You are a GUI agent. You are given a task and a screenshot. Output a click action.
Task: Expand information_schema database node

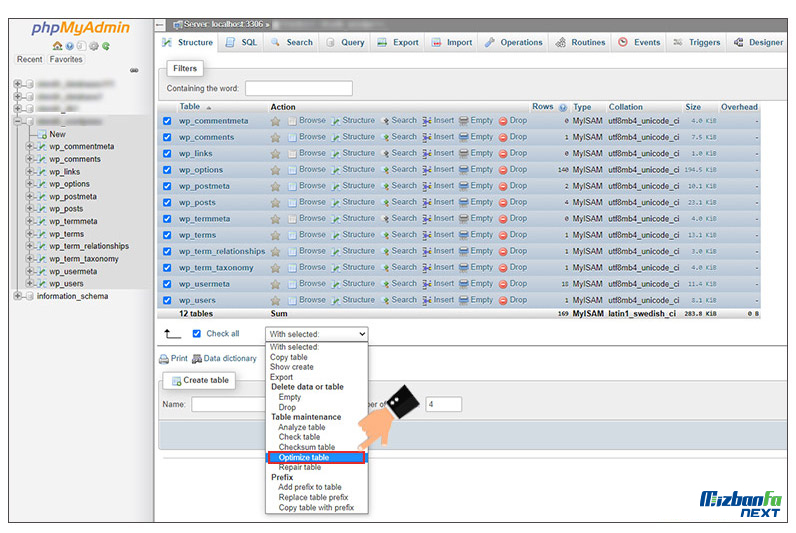pyautogui.click(x=17, y=296)
